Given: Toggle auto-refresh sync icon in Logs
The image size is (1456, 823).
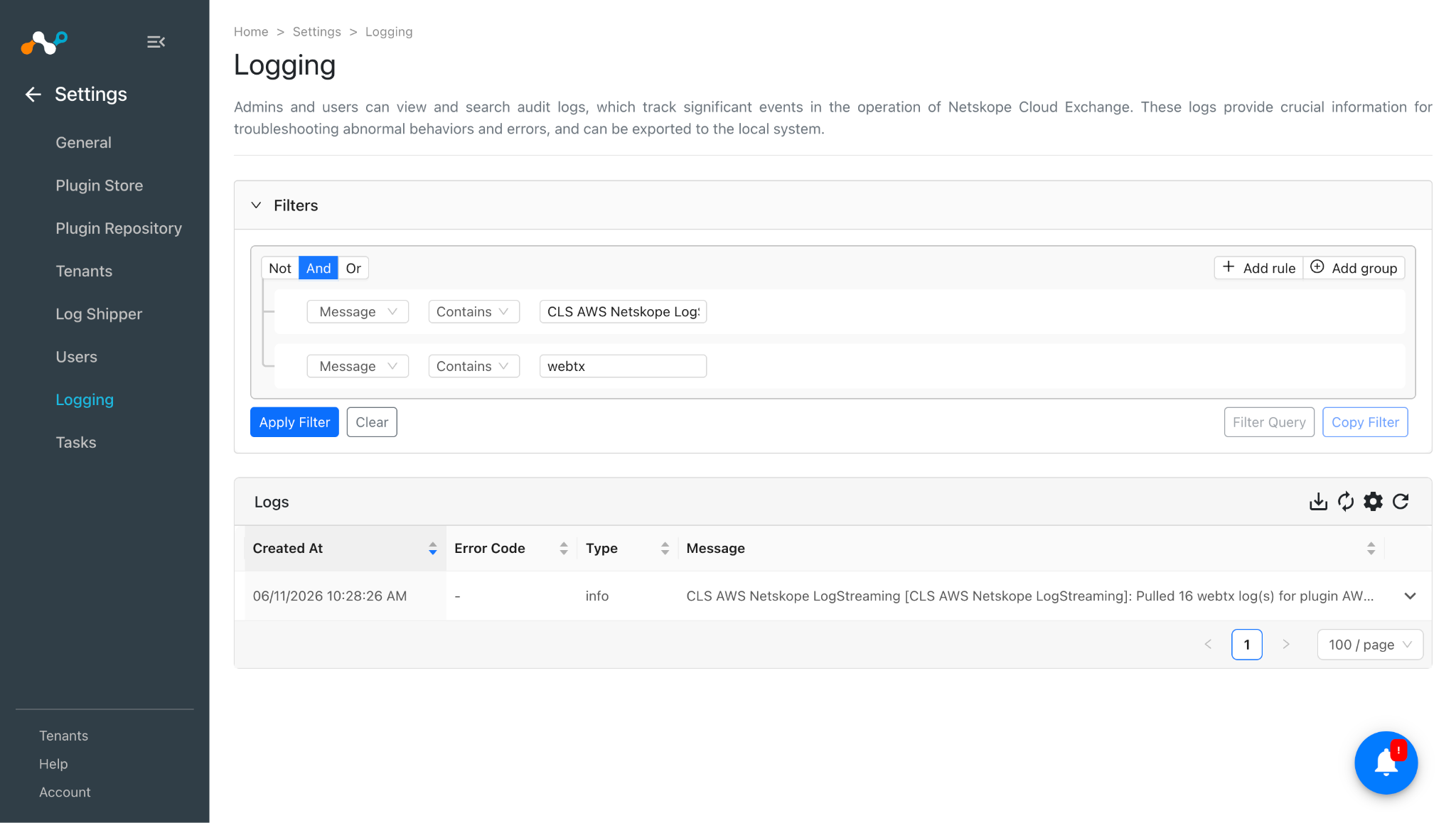Looking at the screenshot, I should coord(1346,502).
